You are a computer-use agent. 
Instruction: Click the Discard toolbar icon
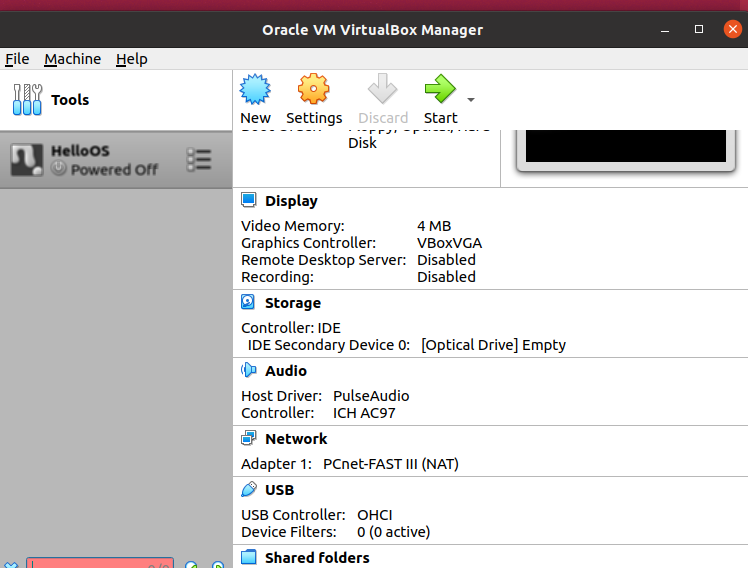[x=382, y=91]
